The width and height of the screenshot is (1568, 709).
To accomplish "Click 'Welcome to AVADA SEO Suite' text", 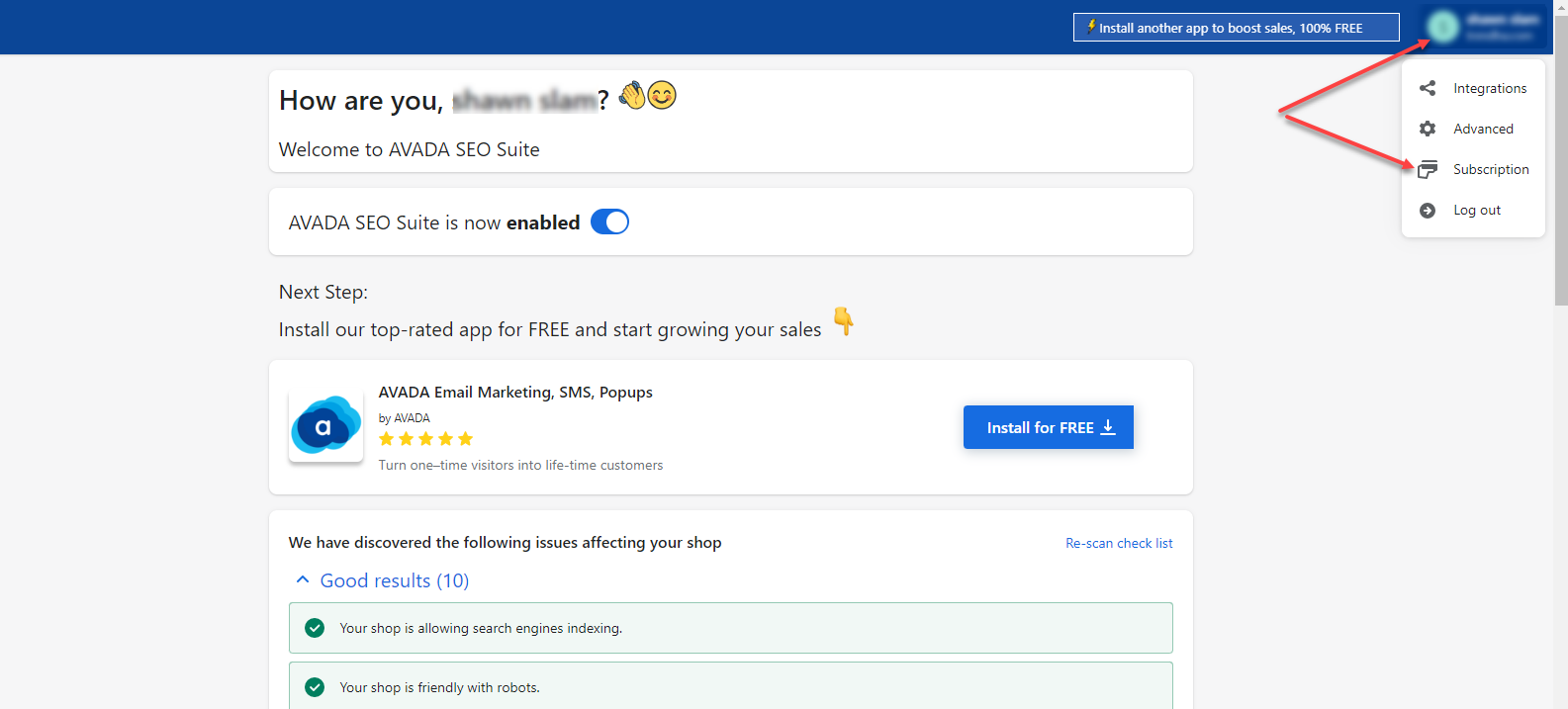I will 410,149.
